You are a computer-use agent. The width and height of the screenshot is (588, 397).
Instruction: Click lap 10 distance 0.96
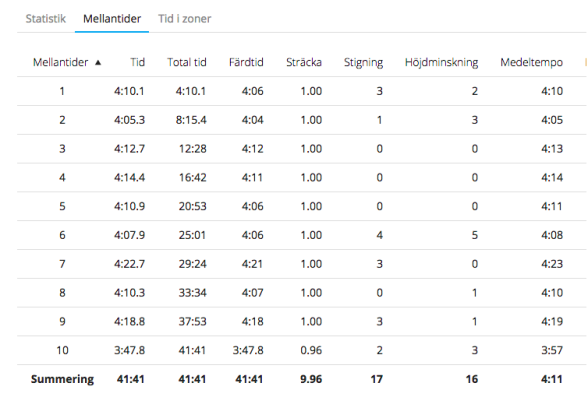coord(311,350)
